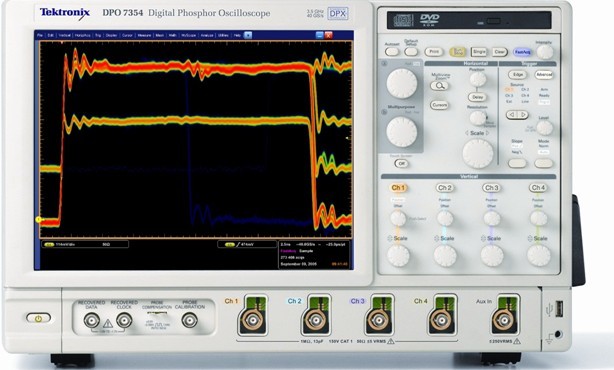Screen dimensions: 614x370
Task: Click the yellow Run/Stop button
Action: point(457,52)
